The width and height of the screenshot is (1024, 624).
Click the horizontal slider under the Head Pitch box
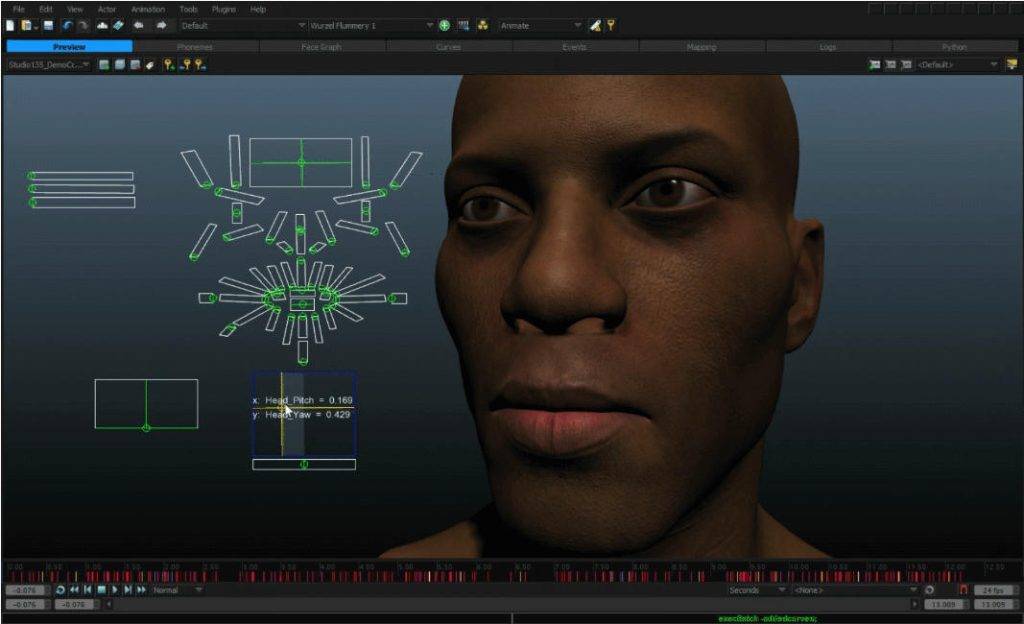[304, 464]
